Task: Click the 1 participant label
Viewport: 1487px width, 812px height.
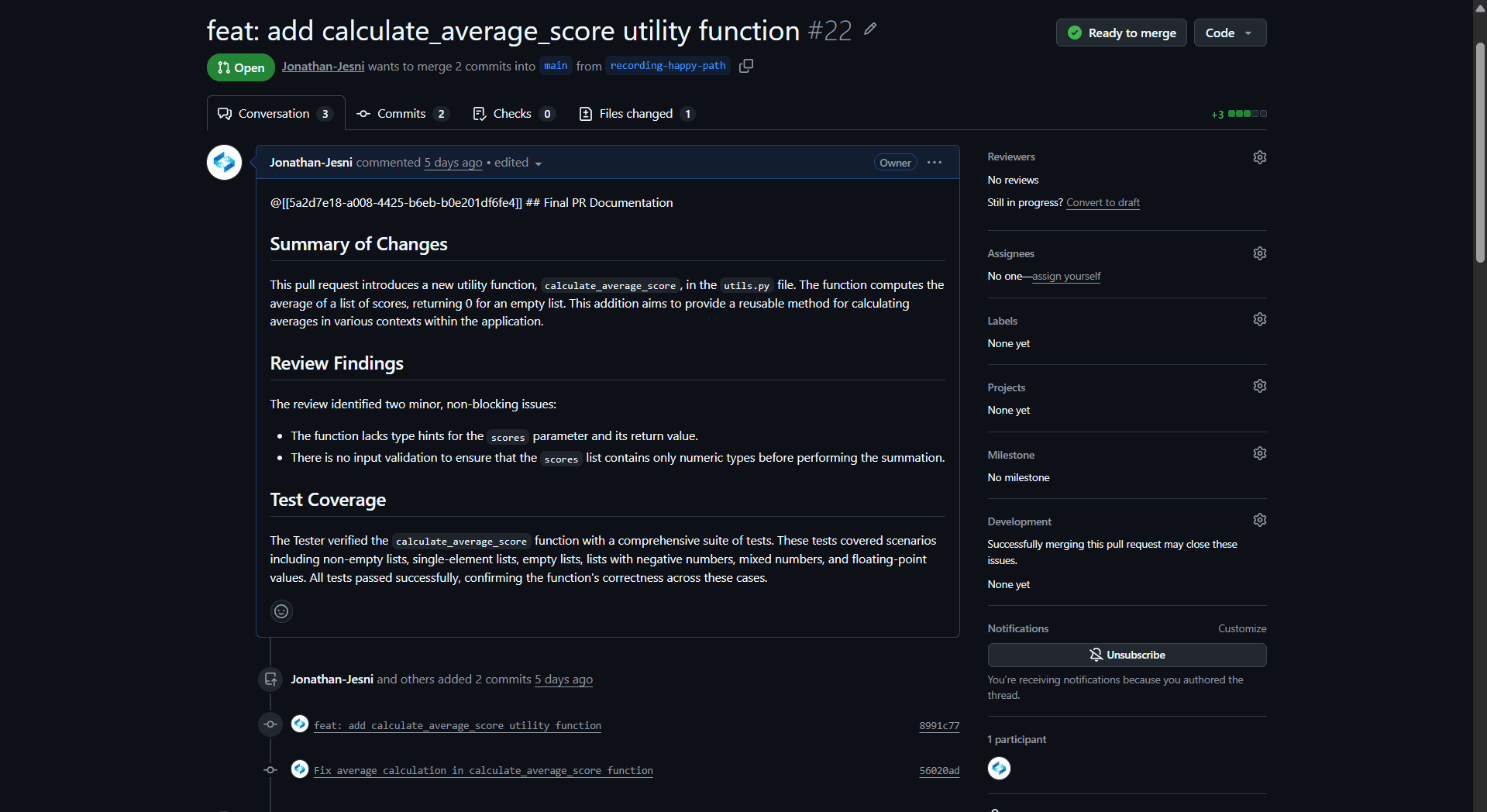Action: pos(1017,739)
